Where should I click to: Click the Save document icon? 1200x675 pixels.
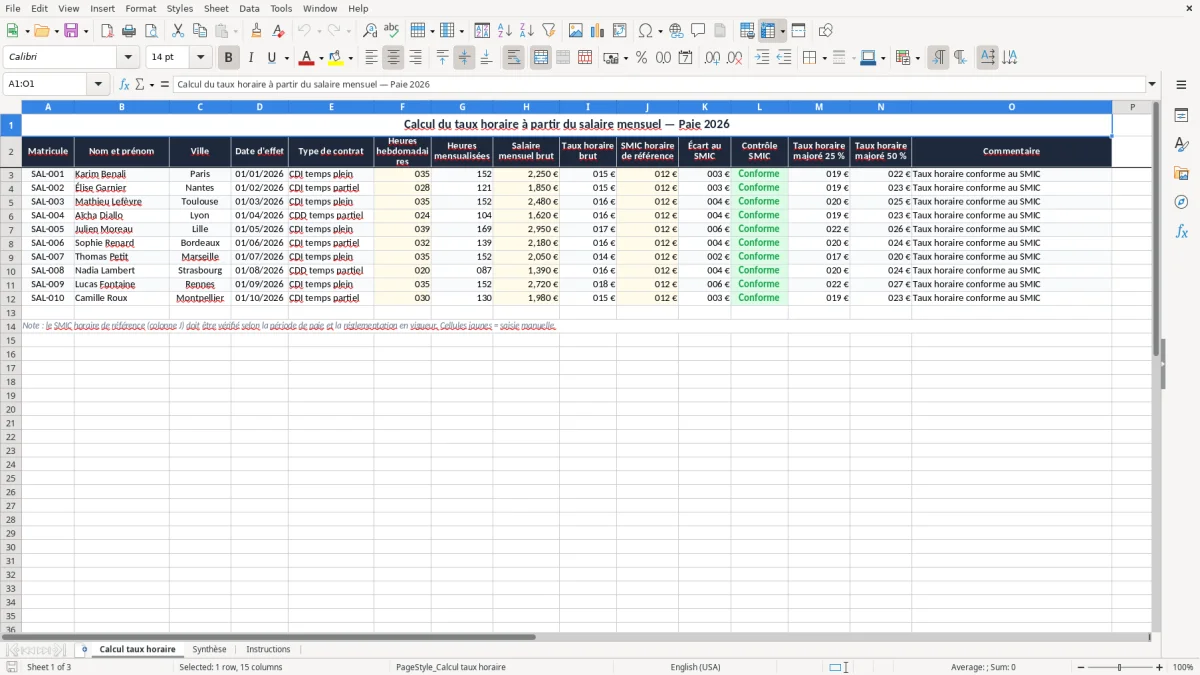pyautogui.click(x=71, y=31)
